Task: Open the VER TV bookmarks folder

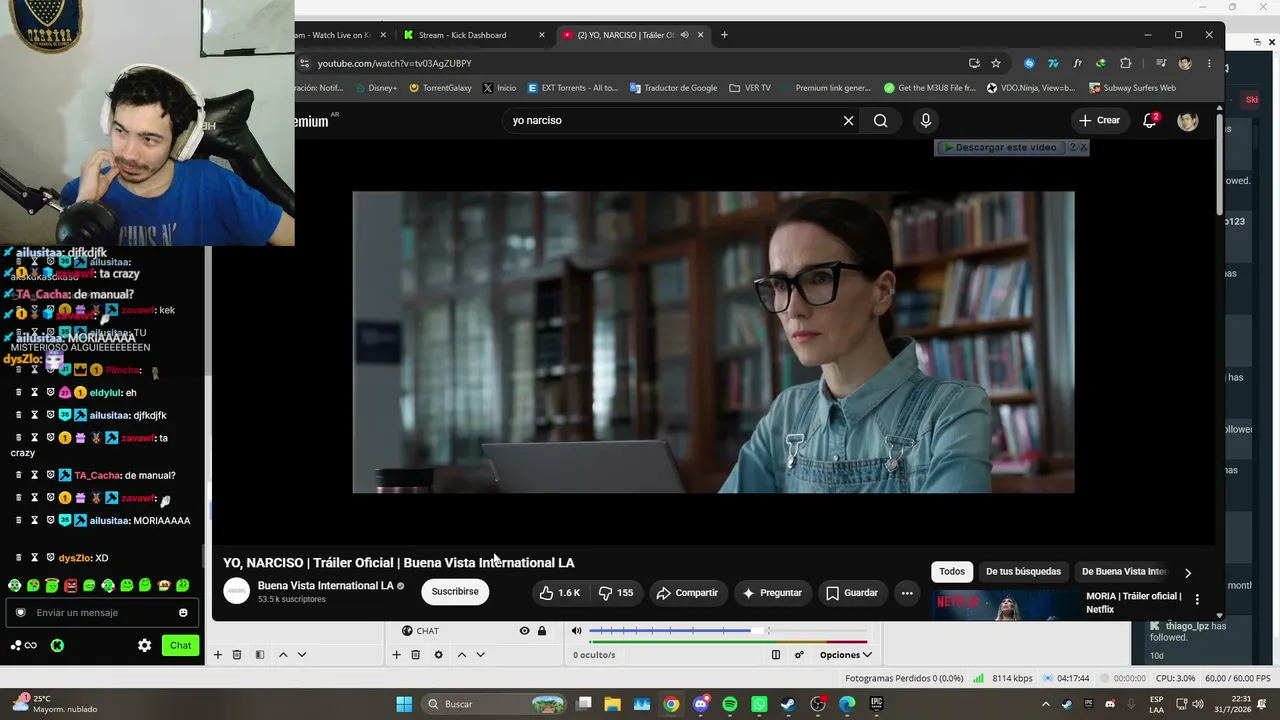Action: coord(750,88)
